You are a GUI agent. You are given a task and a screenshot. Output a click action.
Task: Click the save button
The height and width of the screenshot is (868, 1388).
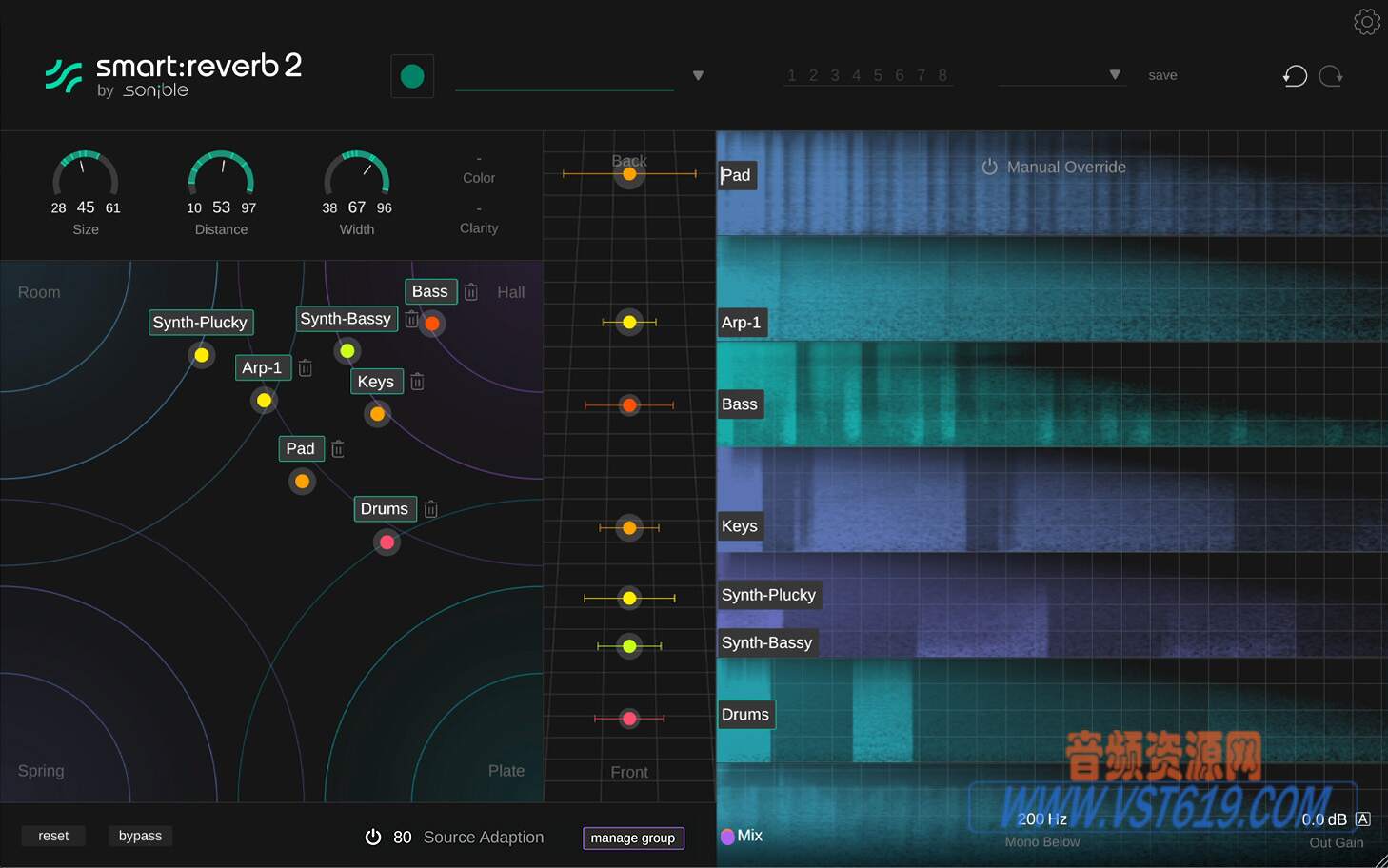point(1162,74)
